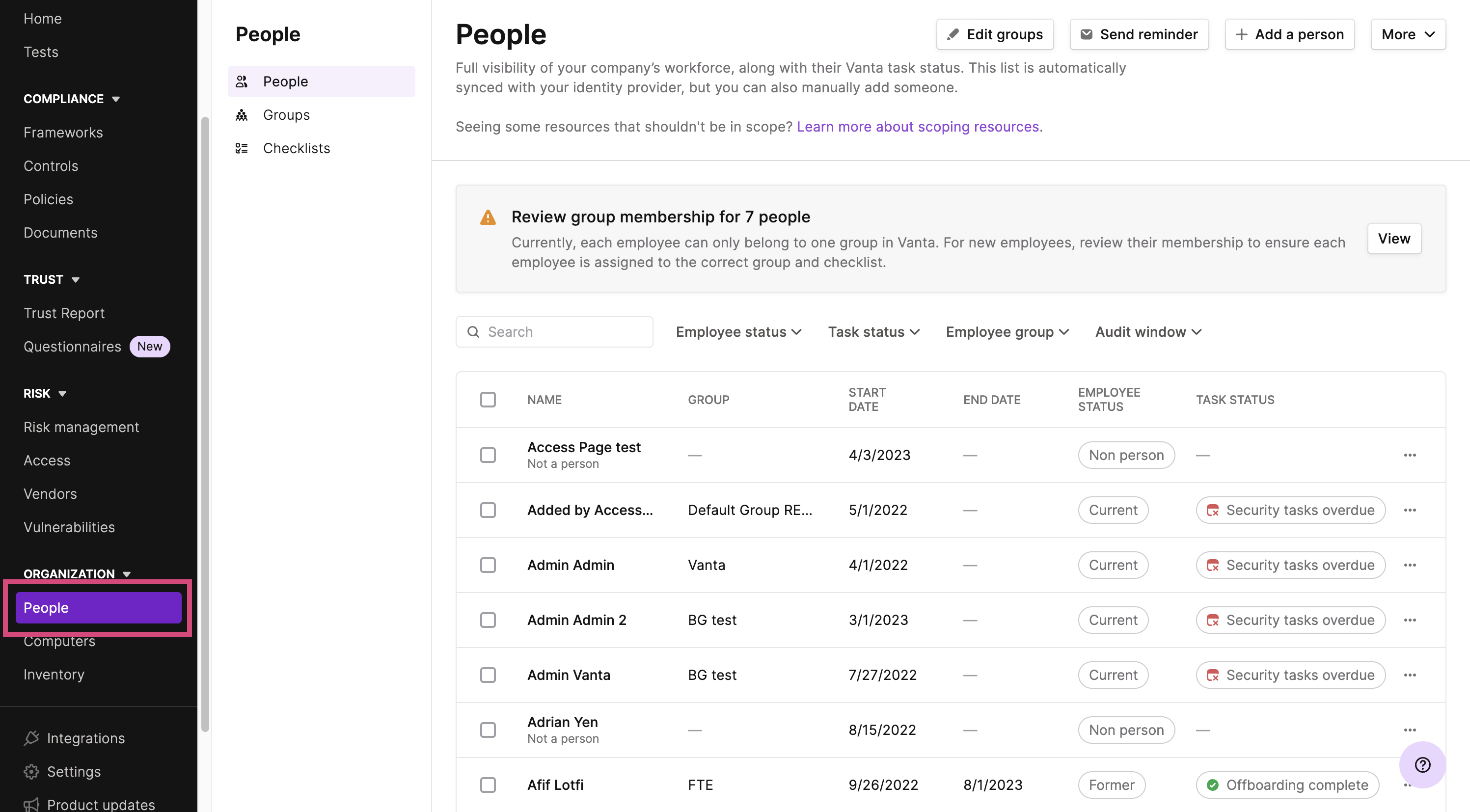Open Learn more about scoping resources link
Viewport: 1470px width, 812px height.
click(918, 127)
